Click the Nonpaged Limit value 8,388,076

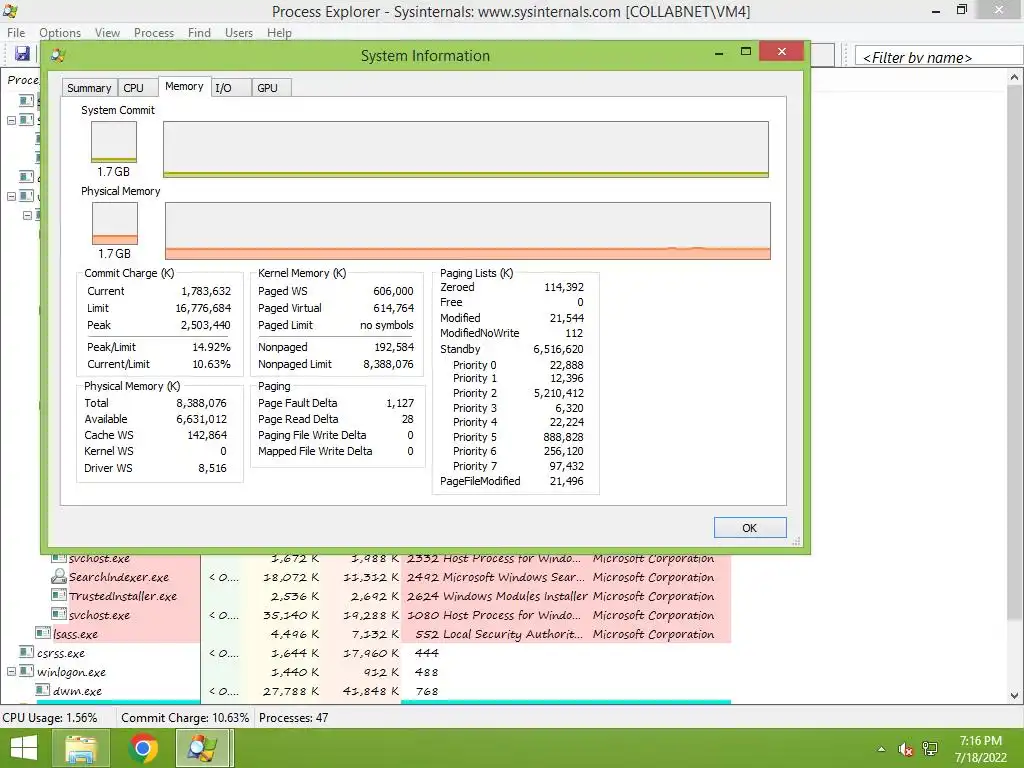[389, 364]
